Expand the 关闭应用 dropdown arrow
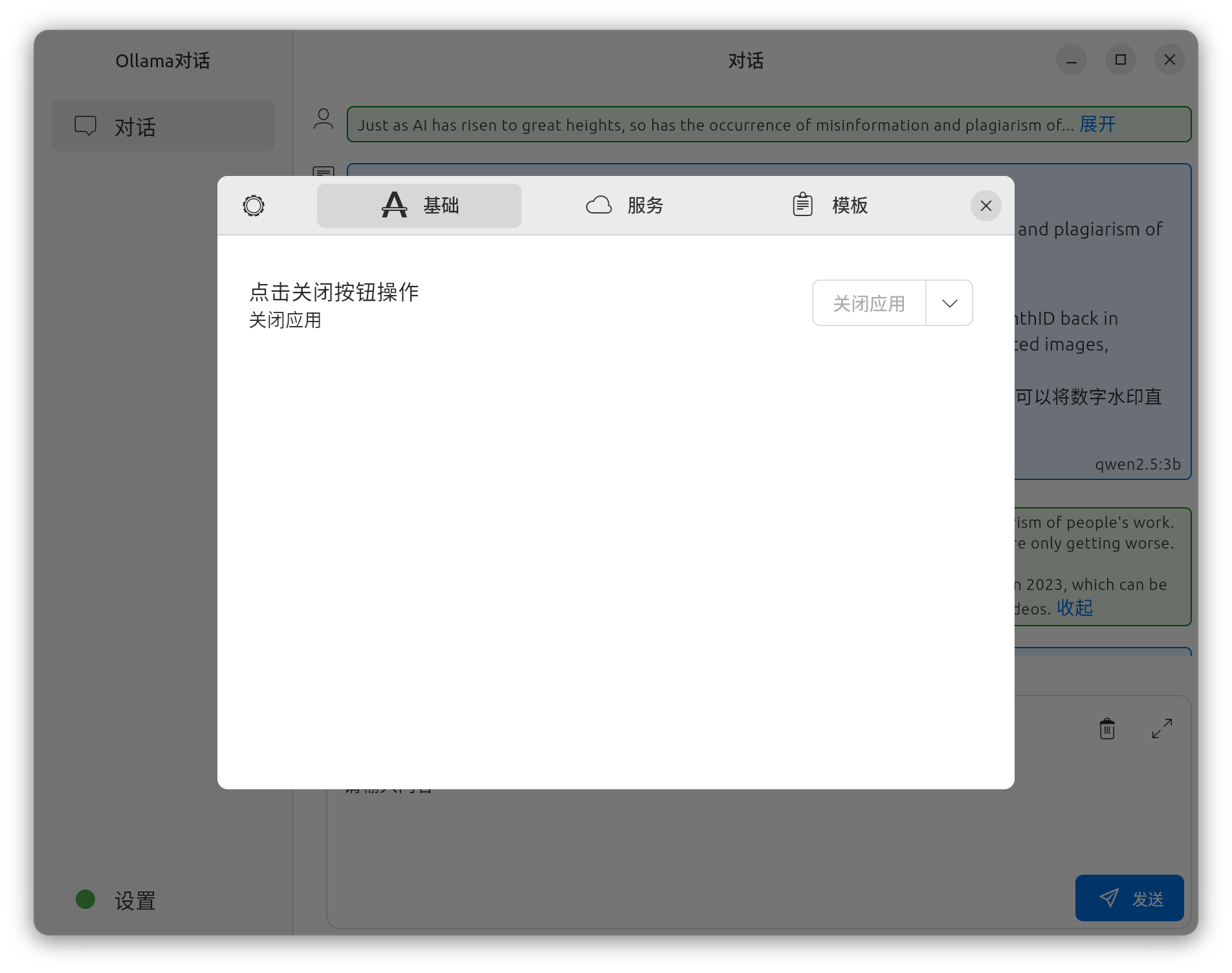Screen dimensions: 1232x973 [x=949, y=303]
